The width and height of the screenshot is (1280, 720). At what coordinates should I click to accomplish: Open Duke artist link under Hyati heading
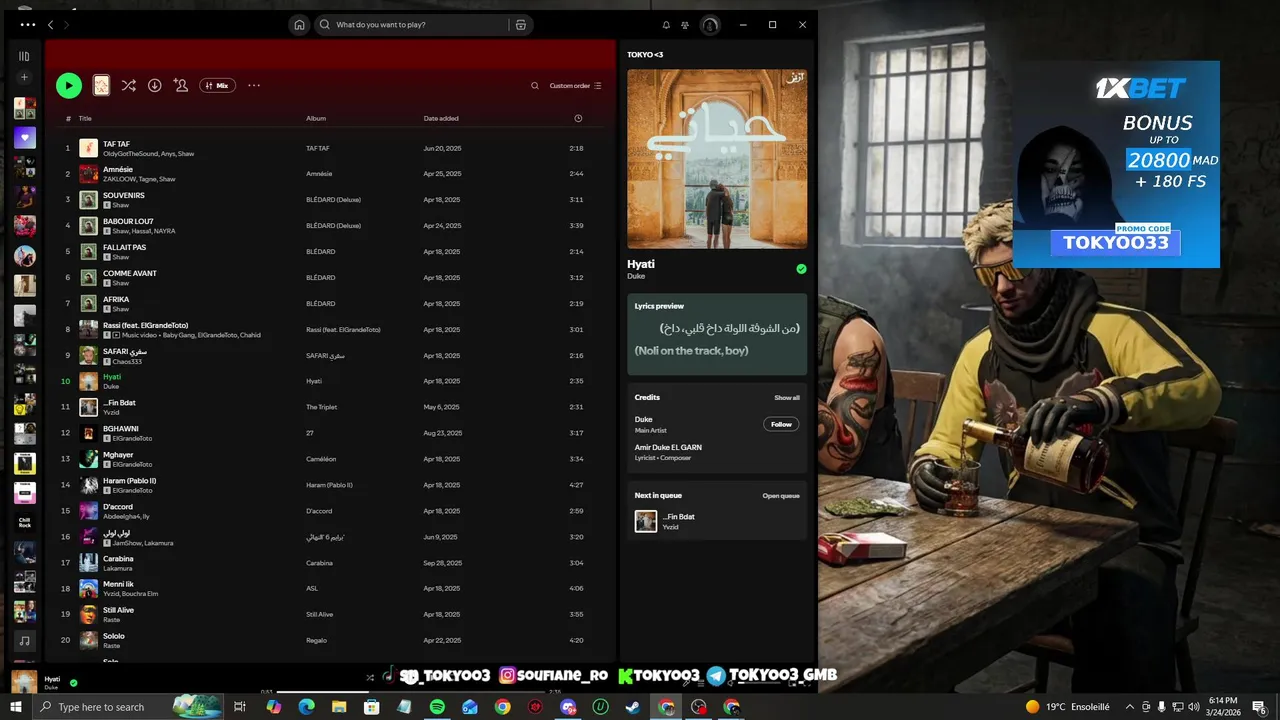pos(636,276)
